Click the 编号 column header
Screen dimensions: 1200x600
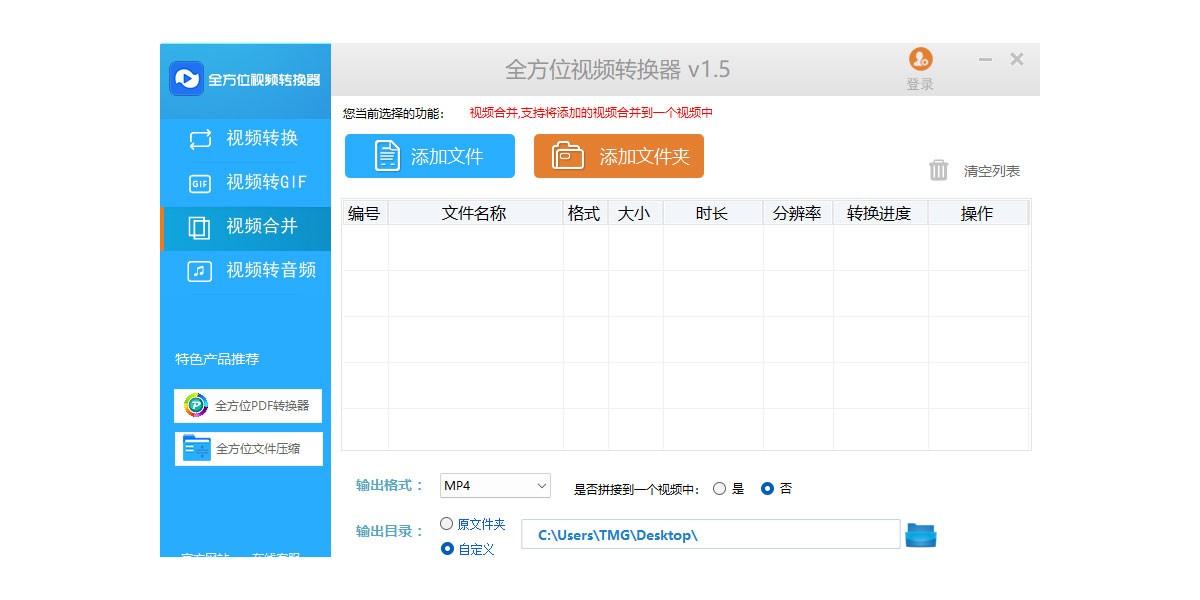pyautogui.click(x=365, y=213)
